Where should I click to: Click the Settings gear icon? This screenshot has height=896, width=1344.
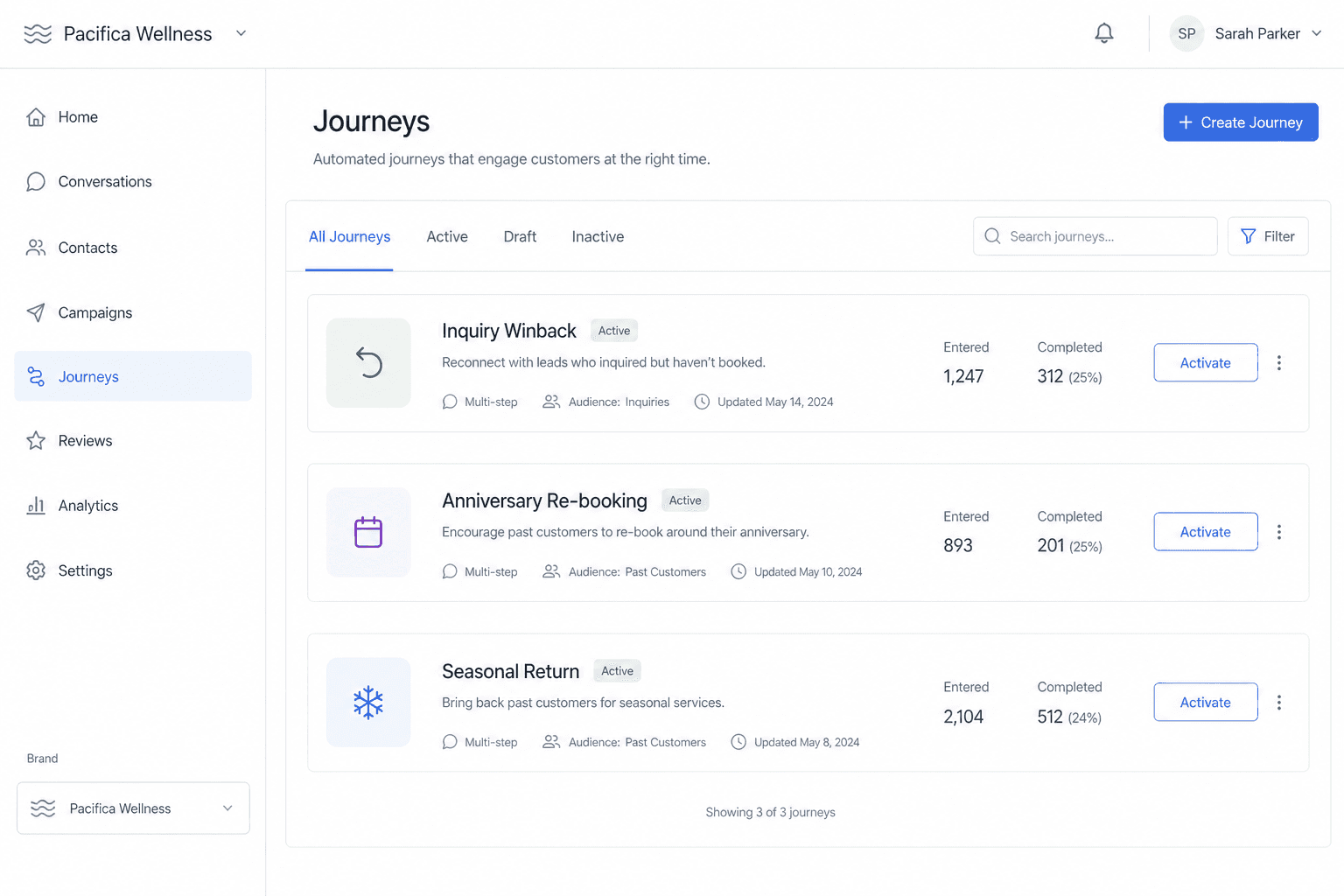(36, 570)
